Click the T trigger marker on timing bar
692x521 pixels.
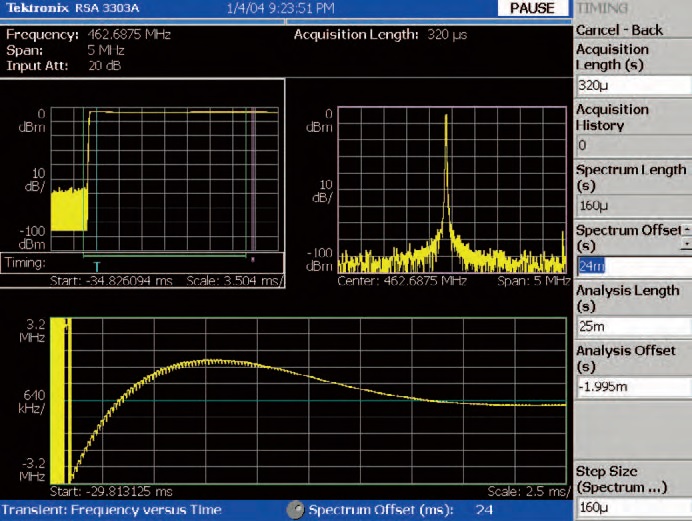(96, 265)
